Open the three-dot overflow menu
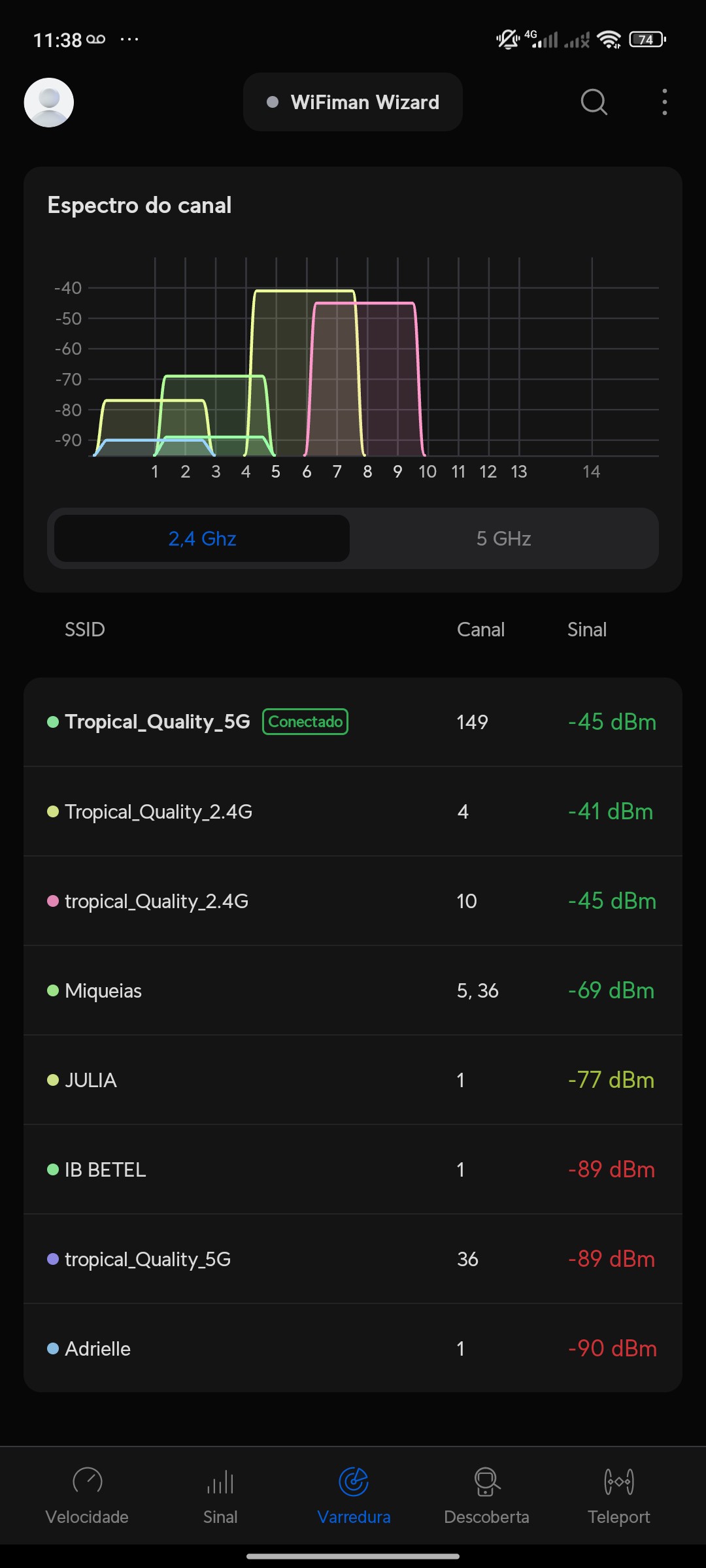This screenshot has width=706, height=1568. 664,103
